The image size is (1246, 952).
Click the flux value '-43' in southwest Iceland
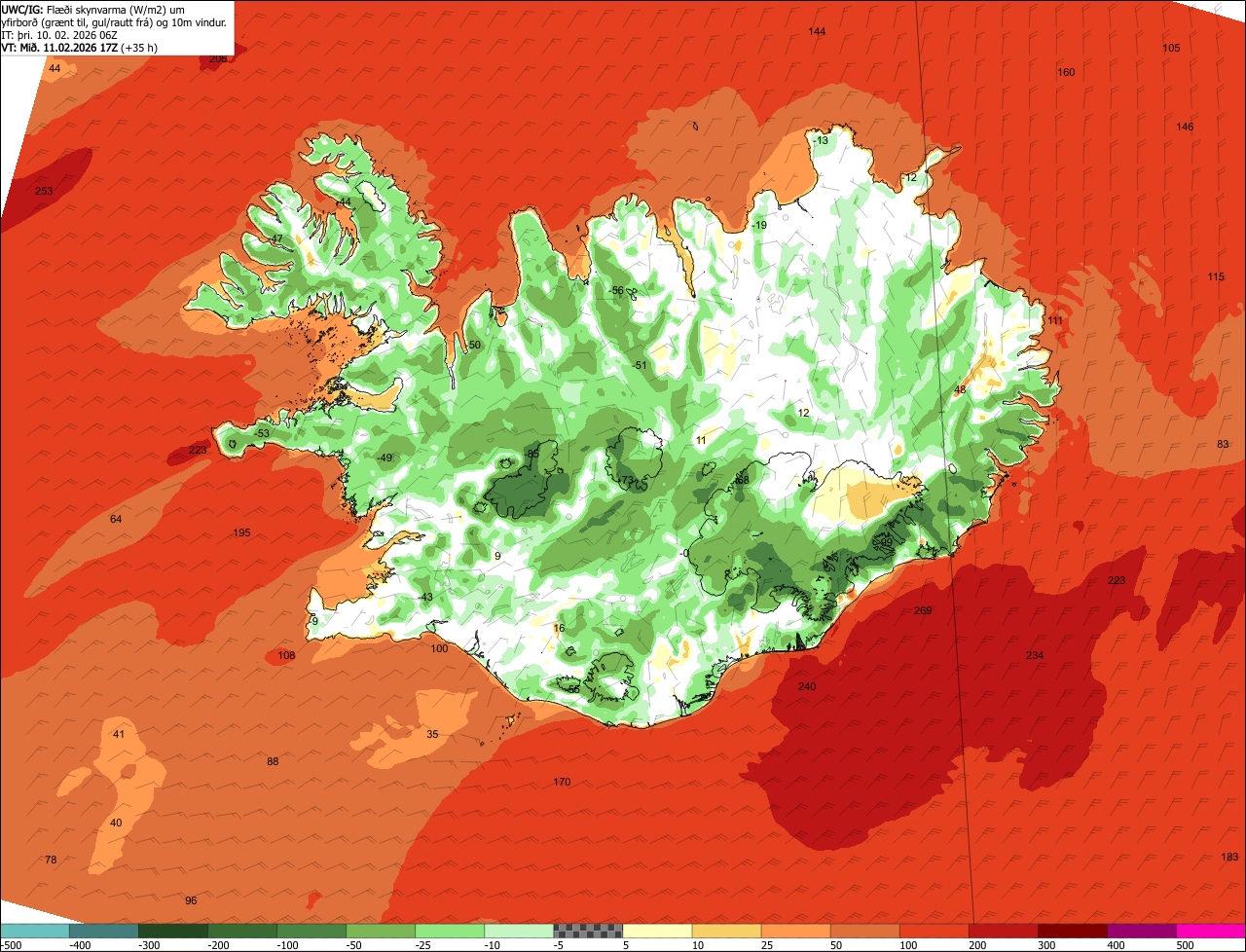[x=424, y=597]
